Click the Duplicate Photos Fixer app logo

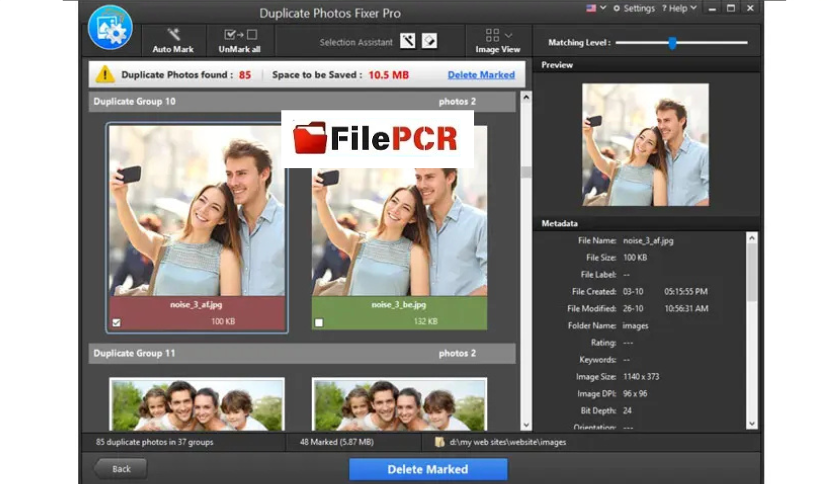(110, 28)
